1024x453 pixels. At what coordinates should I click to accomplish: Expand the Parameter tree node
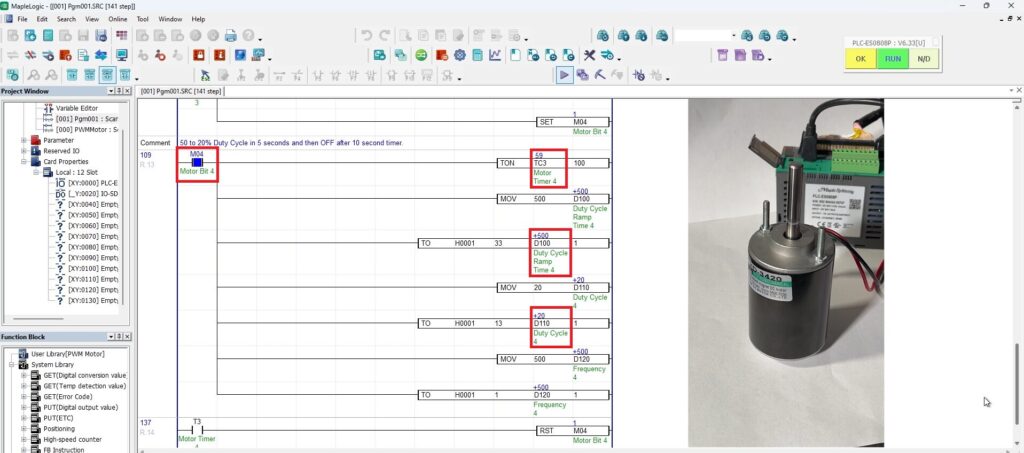tap(24, 140)
